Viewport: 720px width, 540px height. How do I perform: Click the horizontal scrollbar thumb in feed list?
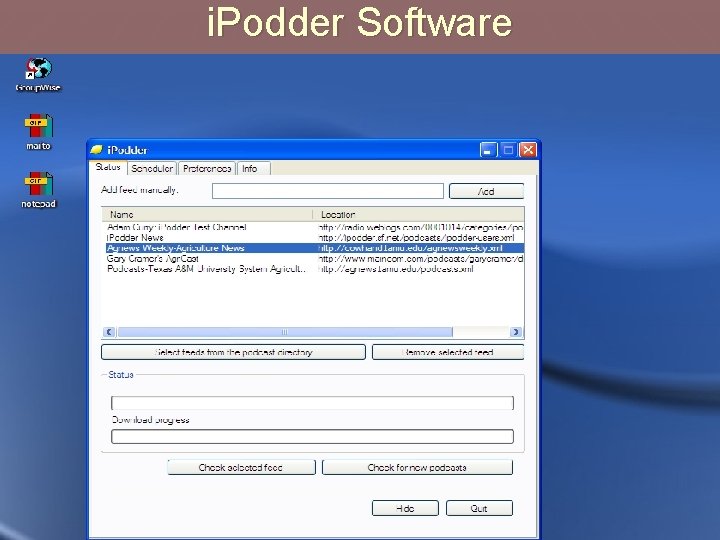tap(285, 332)
